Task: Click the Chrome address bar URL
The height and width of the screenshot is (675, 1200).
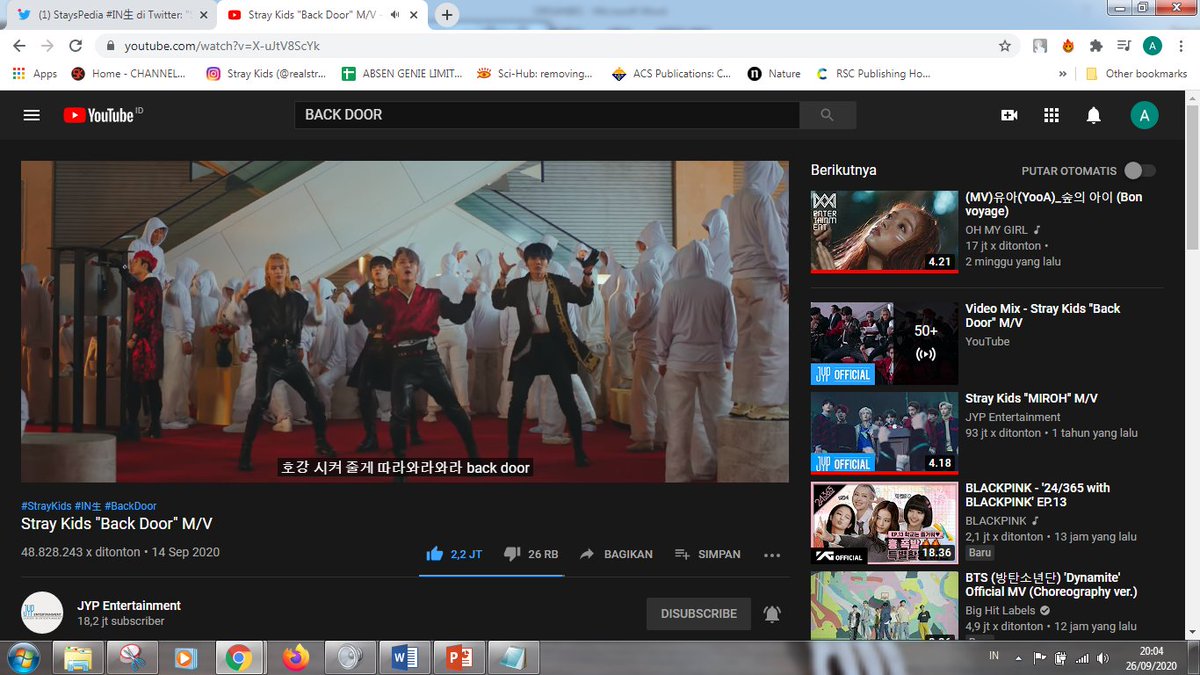Action: click(222, 46)
